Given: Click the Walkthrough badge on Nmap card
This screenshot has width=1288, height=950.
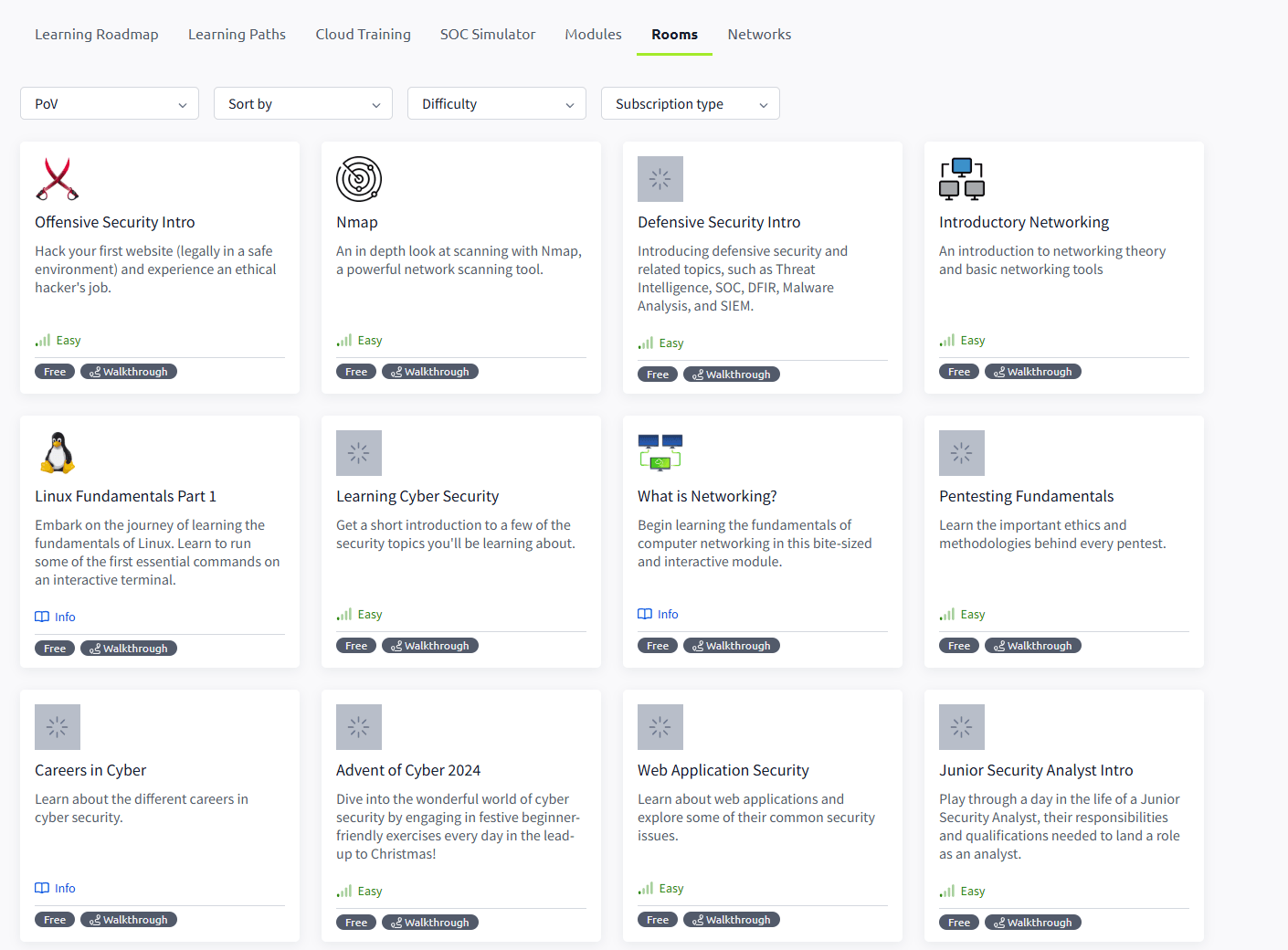Looking at the screenshot, I should tap(430, 372).
